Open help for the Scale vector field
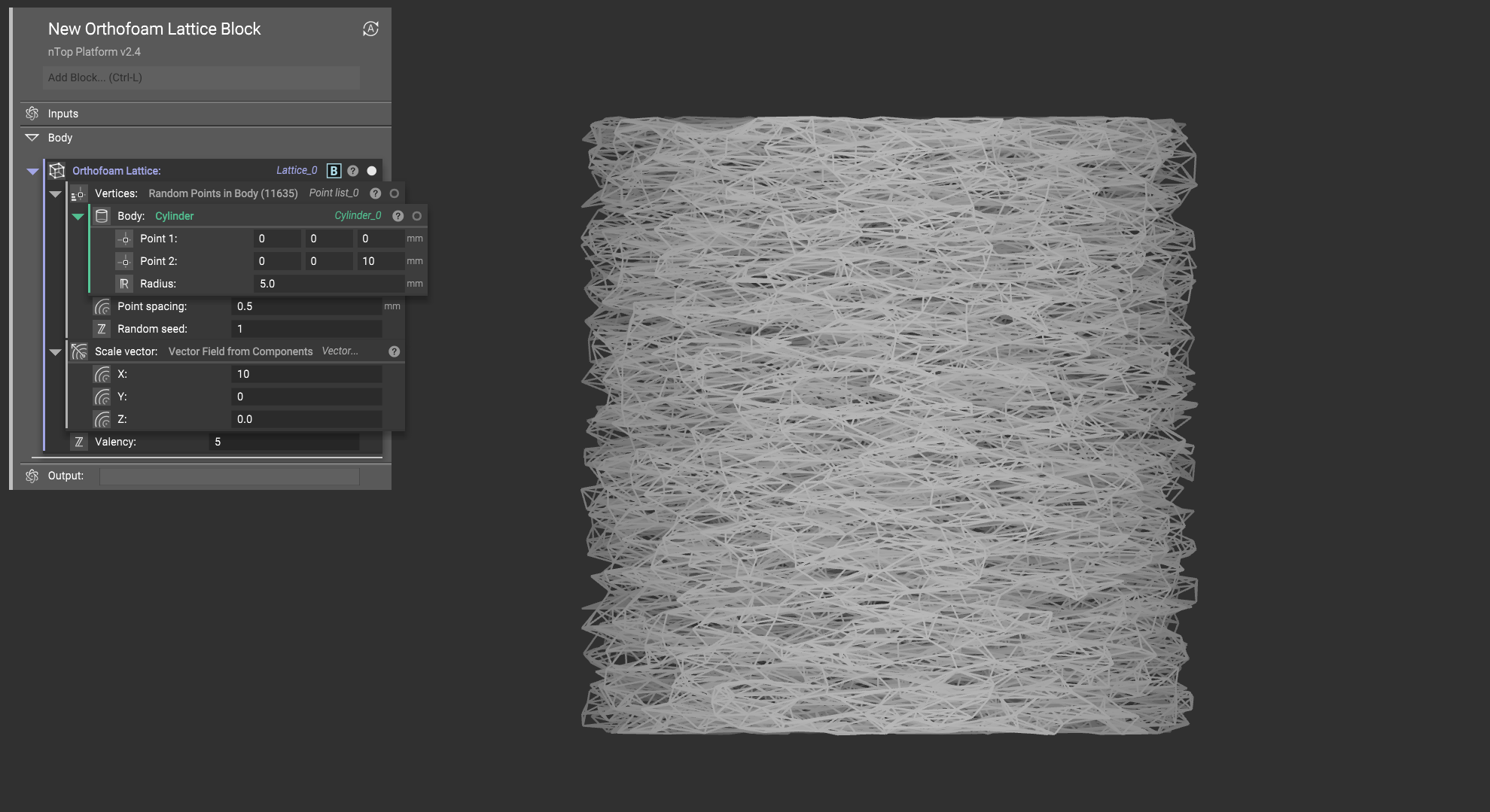This screenshot has height=812, width=1490. (x=394, y=351)
